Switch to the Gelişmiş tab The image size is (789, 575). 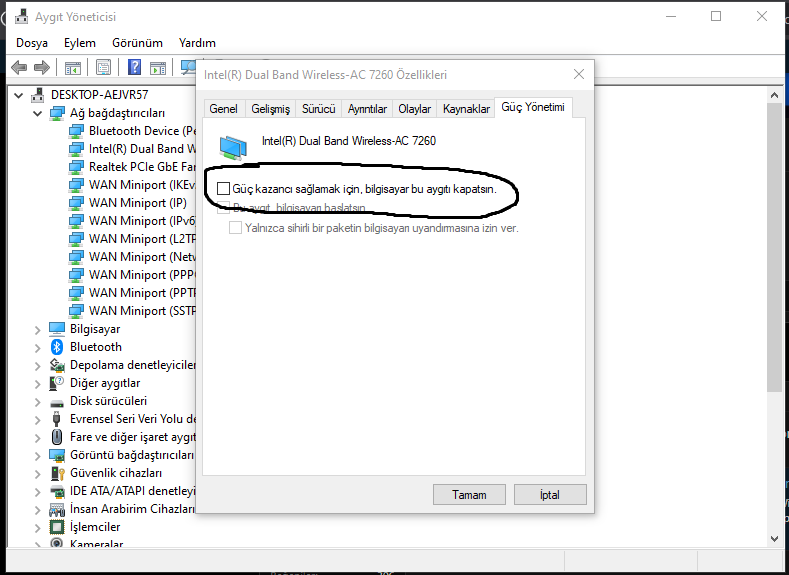271,109
